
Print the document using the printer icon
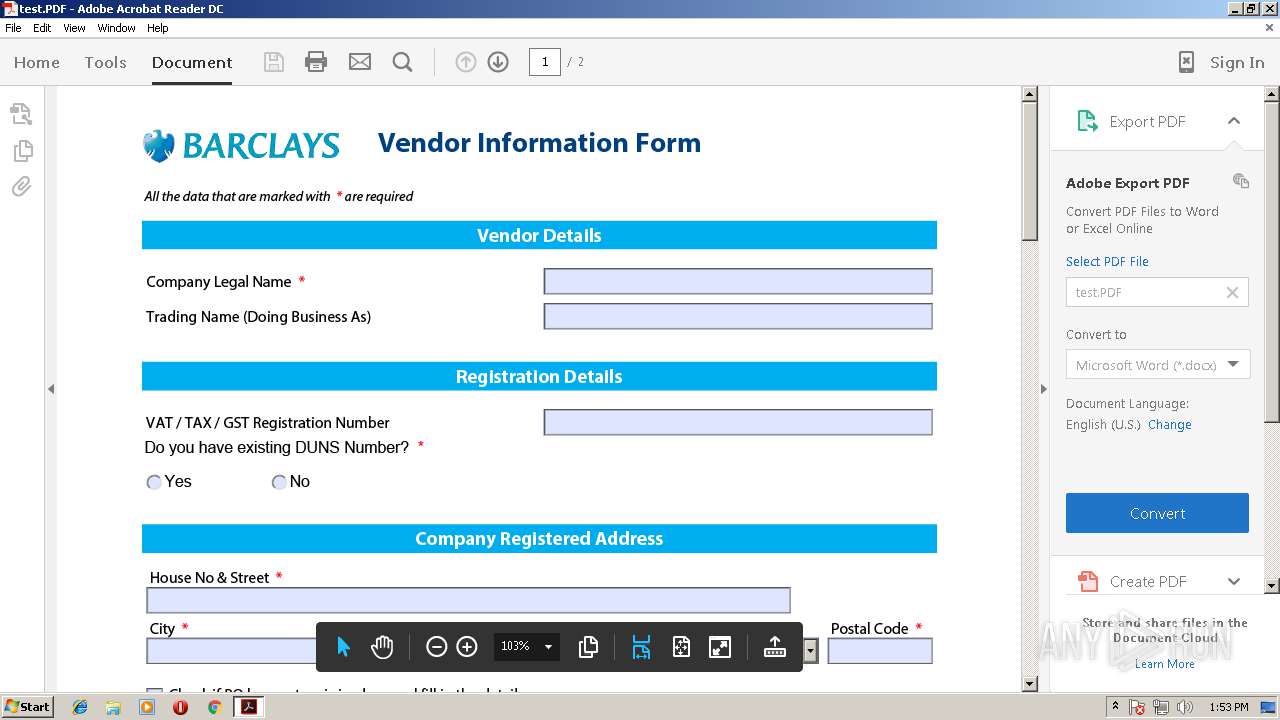(316, 62)
